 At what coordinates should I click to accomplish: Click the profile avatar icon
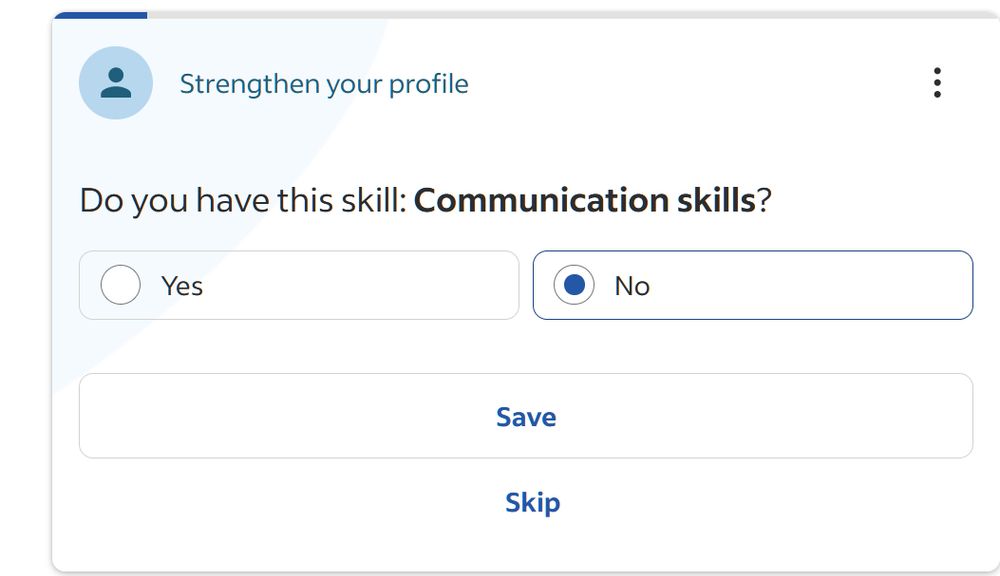[116, 83]
